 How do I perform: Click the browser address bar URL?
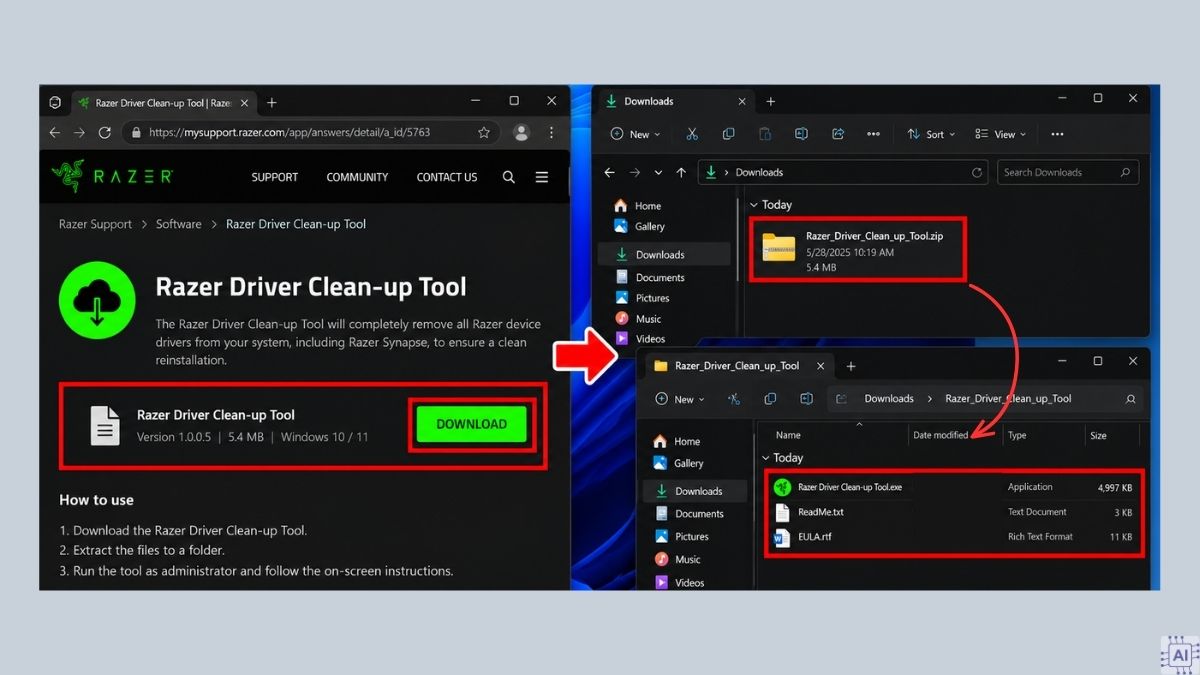point(289,132)
